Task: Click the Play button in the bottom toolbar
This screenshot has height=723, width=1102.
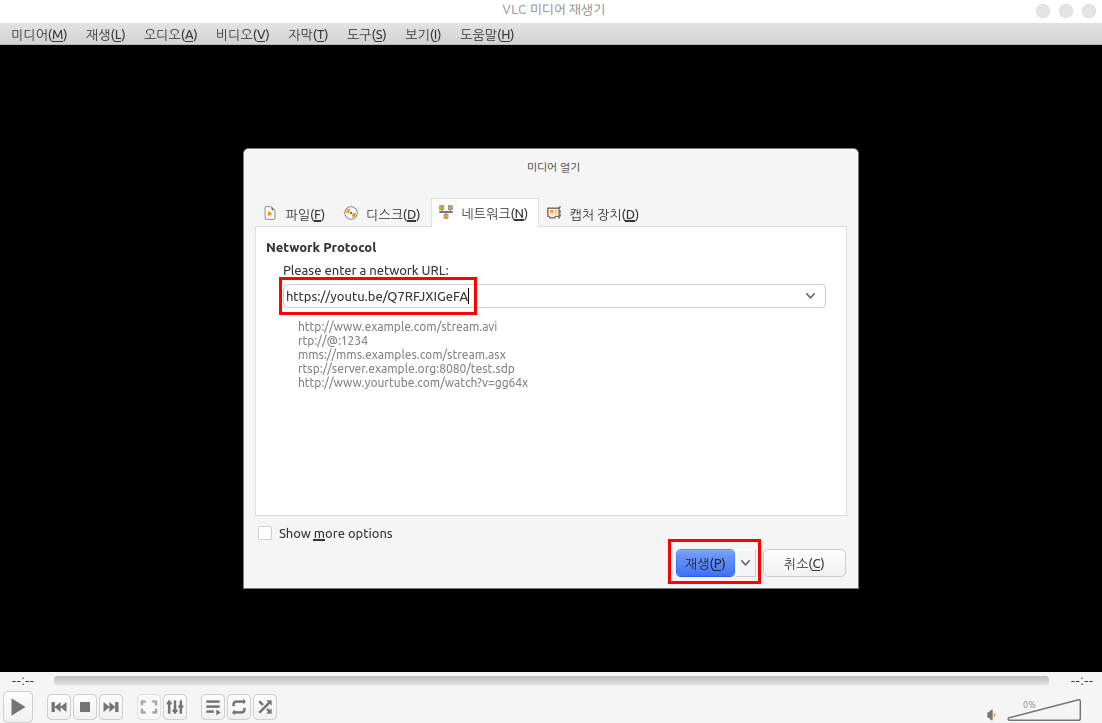Action: click(x=19, y=707)
